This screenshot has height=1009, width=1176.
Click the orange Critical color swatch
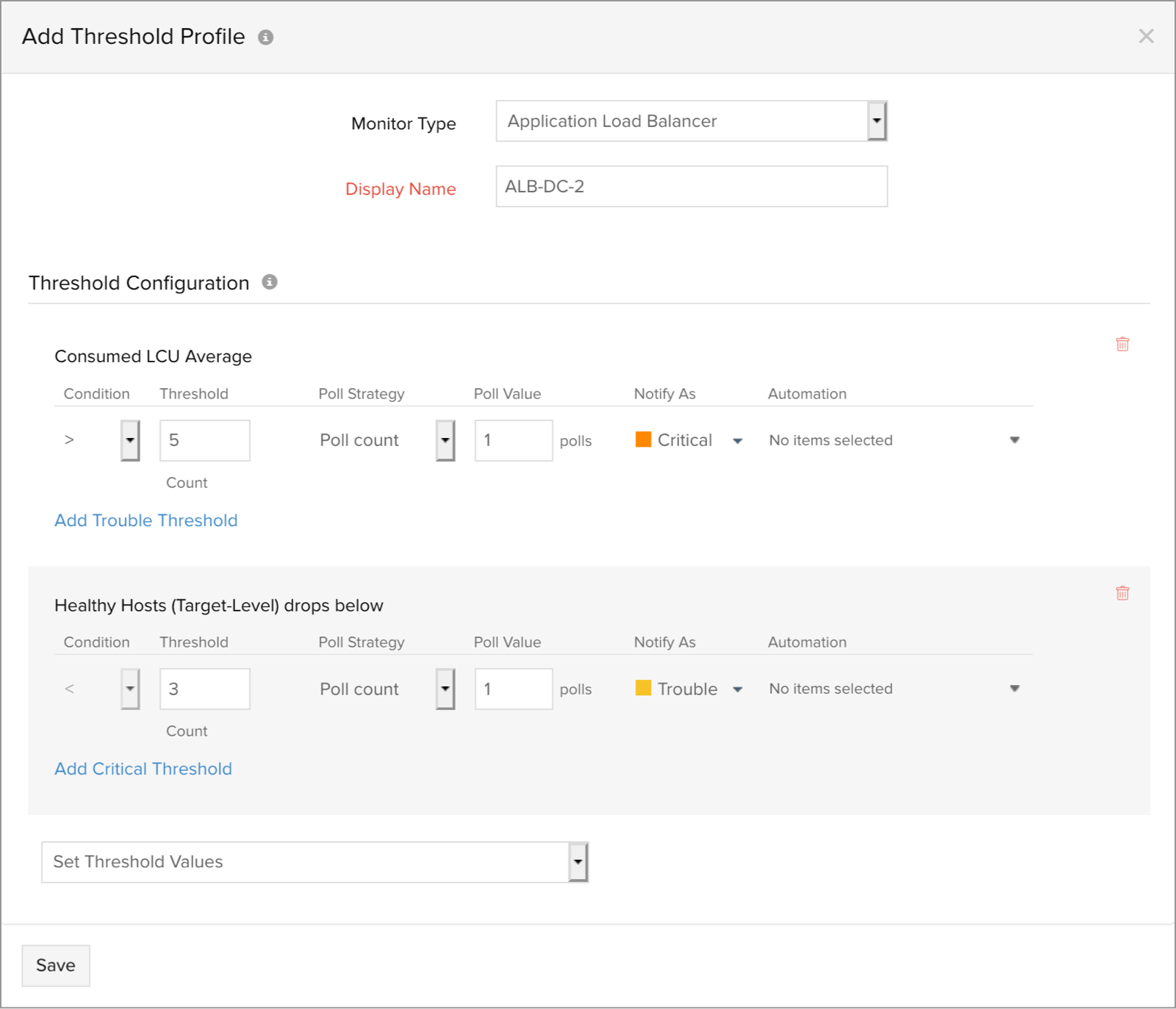coord(643,439)
